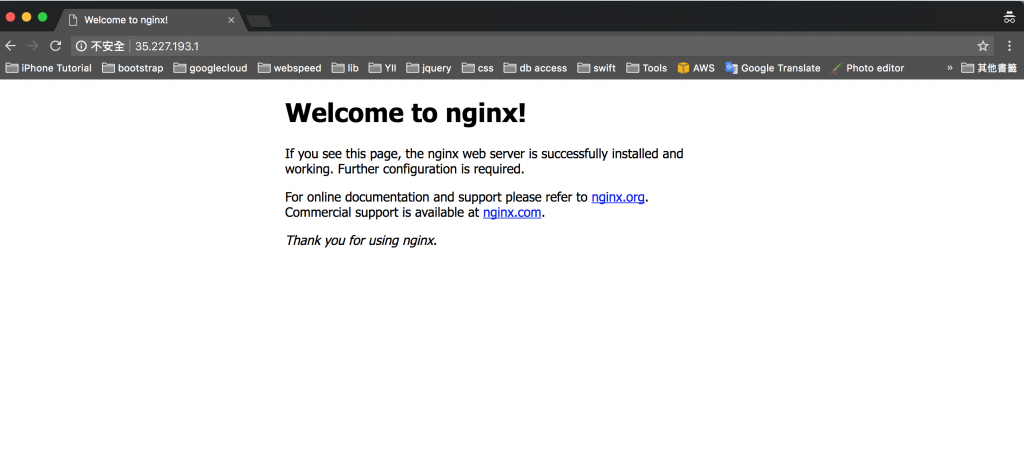The height and width of the screenshot is (457, 1024).
Task: Open the iPhone Tutorial bookmark folder
Action: pos(48,68)
